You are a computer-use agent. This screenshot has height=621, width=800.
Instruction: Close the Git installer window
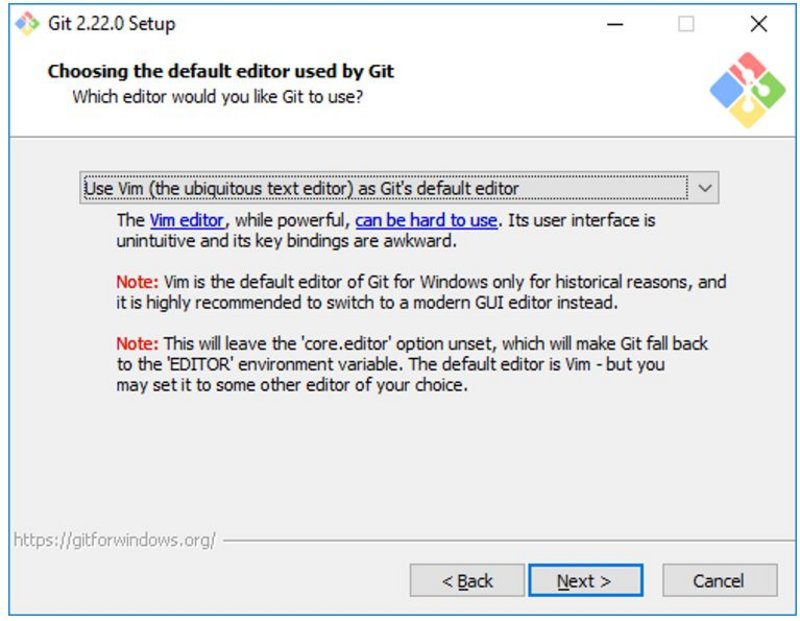pos(759,23)
